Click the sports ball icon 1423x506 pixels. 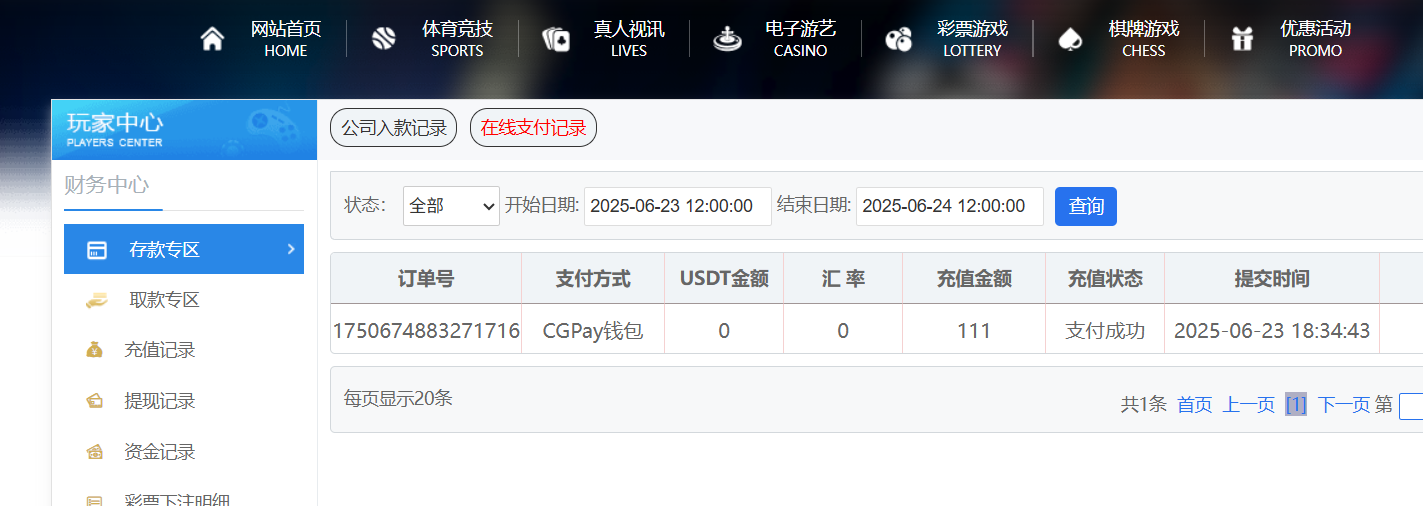click(384, 39)
